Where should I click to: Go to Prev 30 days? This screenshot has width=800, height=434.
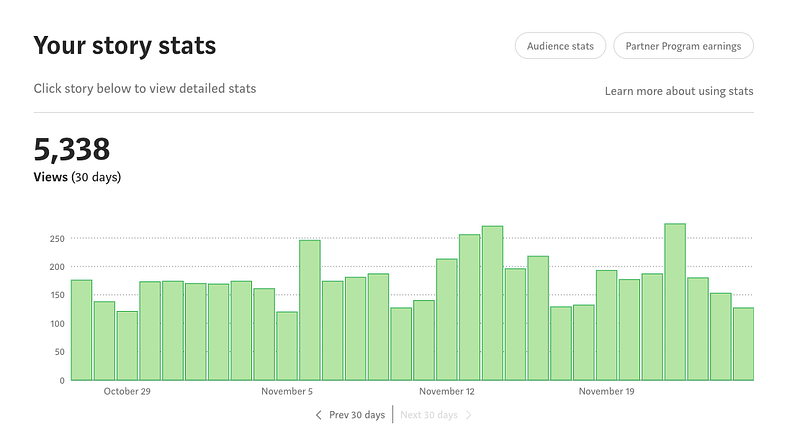356,415
